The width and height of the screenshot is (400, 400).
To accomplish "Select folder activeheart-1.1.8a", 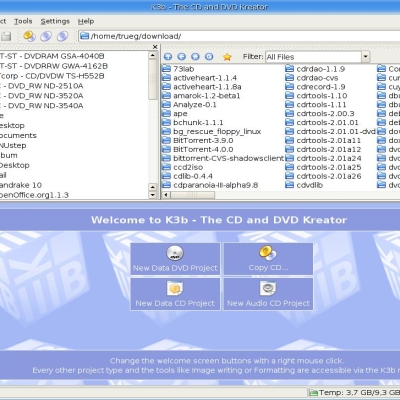I will coord(207,87).
